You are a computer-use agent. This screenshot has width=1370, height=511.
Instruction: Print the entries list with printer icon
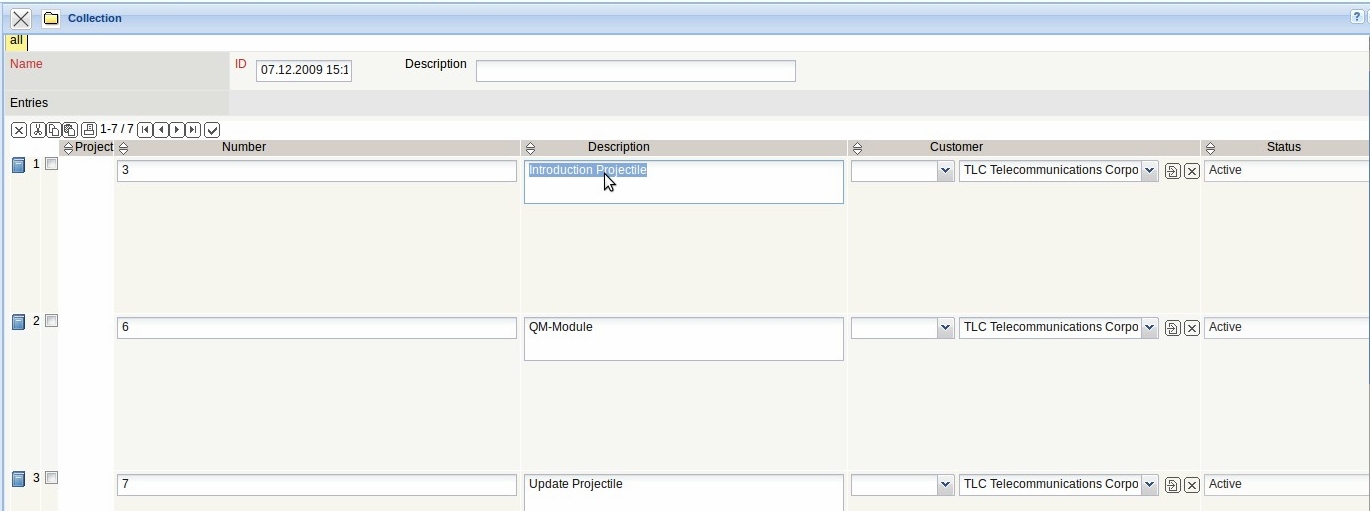pyautogui.click(x=89, y=130)
